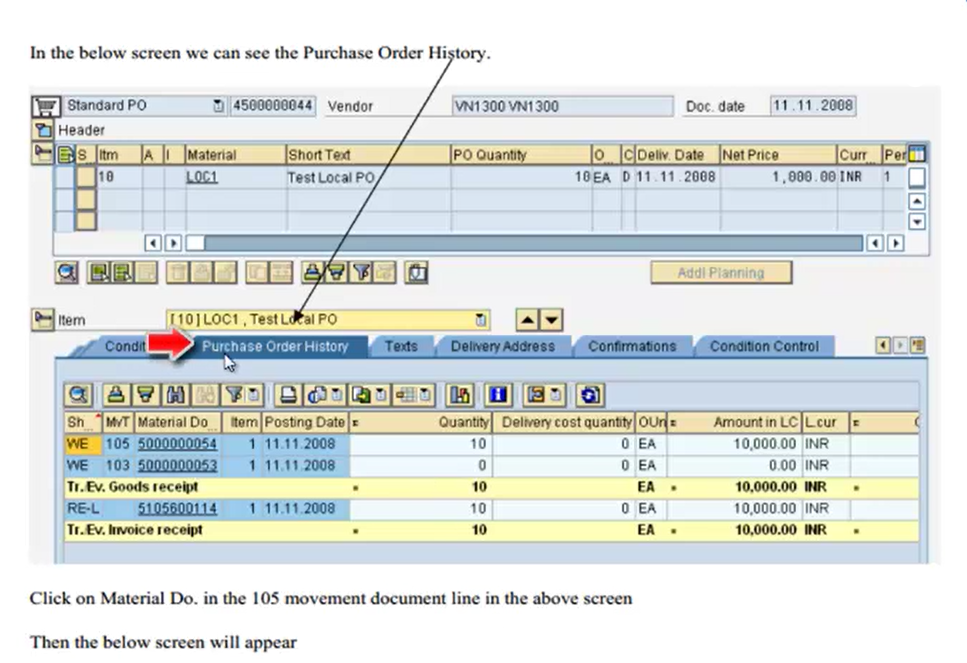Sort descending in Purchase Order History toolbar
The height and width of the screenshot is (663, 967).
pyautogui.click(x=146, y=395)
